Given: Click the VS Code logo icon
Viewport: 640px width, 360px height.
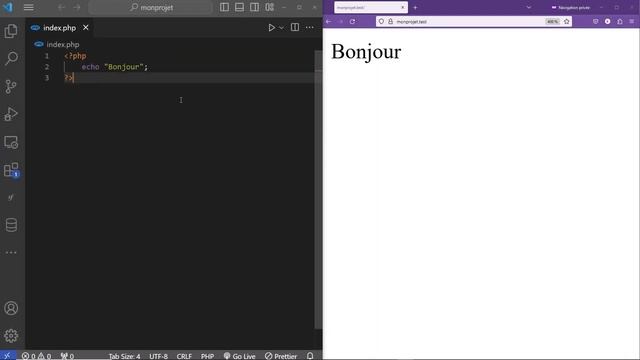Looking at the screenshot, I should 8,7.
